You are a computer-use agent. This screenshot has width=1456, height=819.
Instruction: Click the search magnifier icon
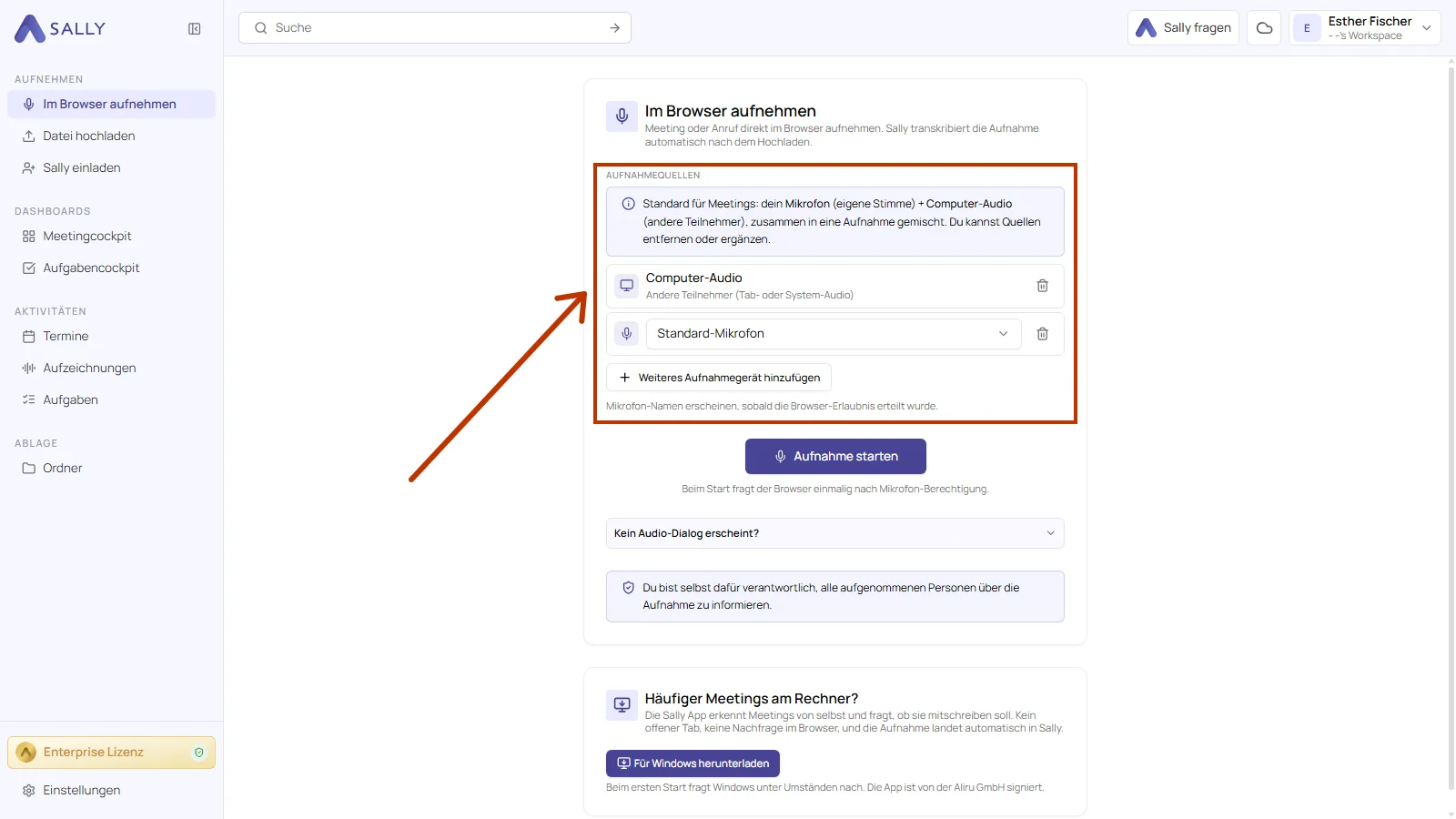click(x=261, y=28)
